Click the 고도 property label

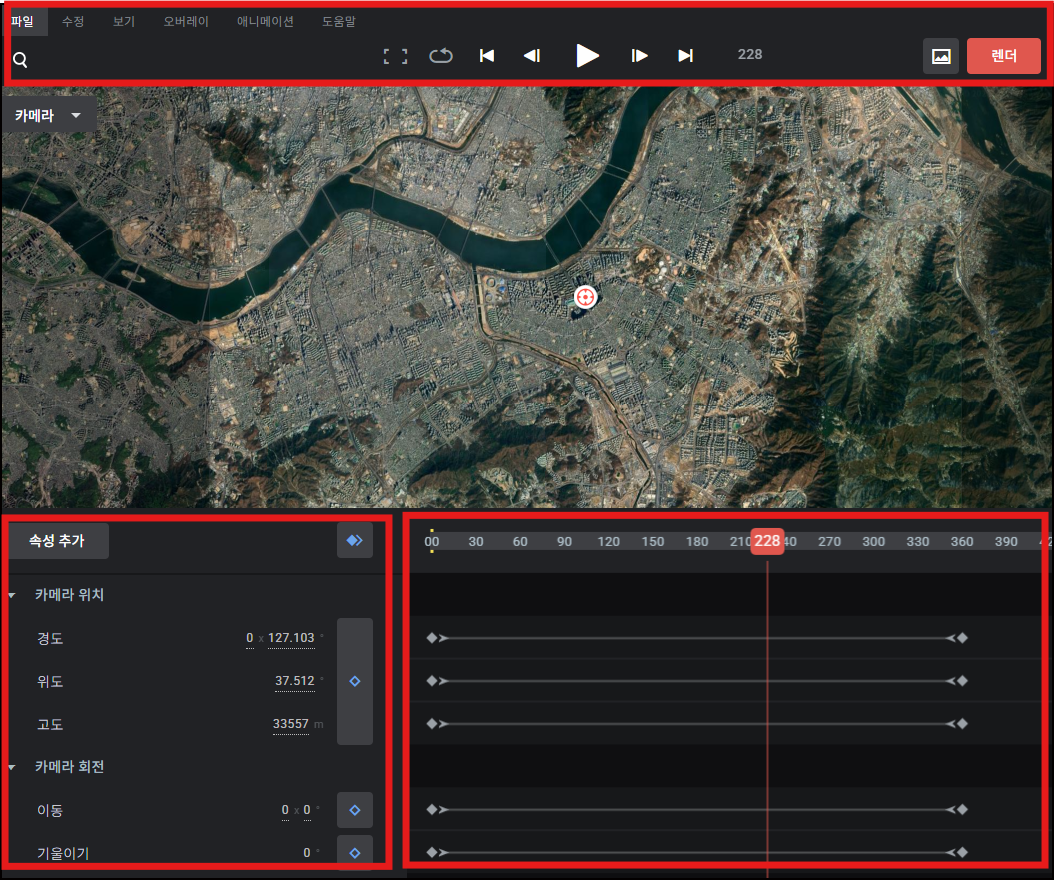pos(50,725)
